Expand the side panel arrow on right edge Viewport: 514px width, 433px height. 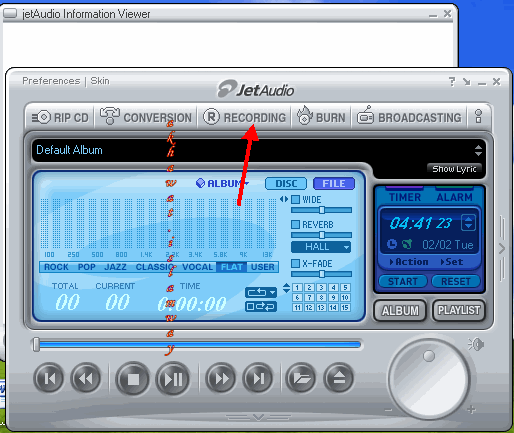point(502,249)
